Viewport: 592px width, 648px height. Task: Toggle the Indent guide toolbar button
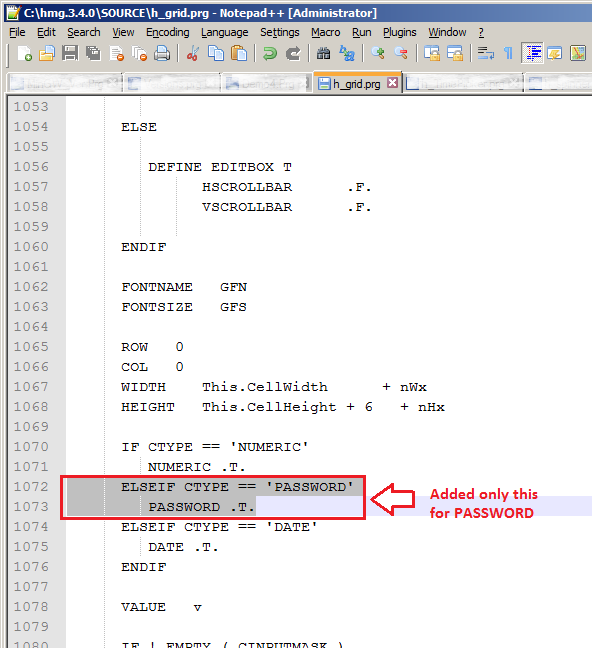point(532,54)
